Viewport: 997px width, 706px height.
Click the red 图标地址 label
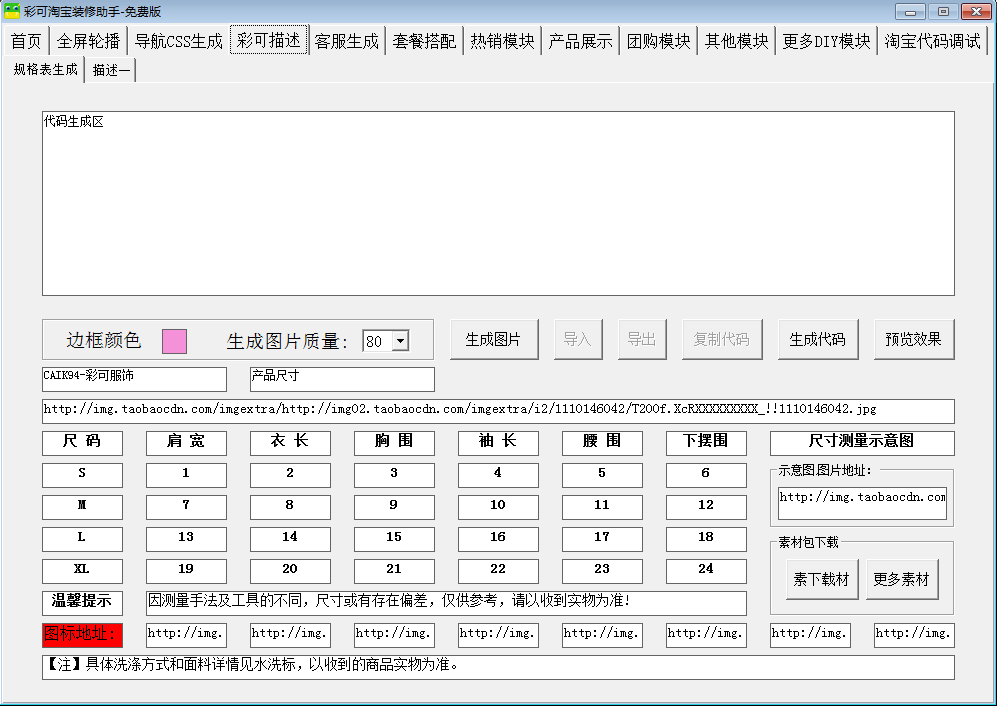tap(82, 635)
